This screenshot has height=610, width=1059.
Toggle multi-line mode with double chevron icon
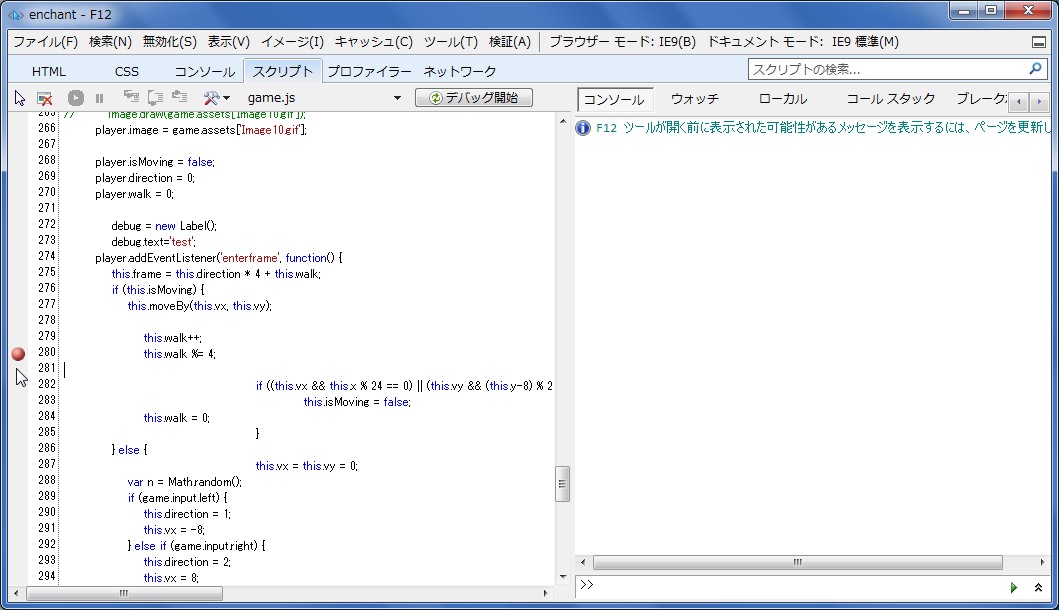1038,587
